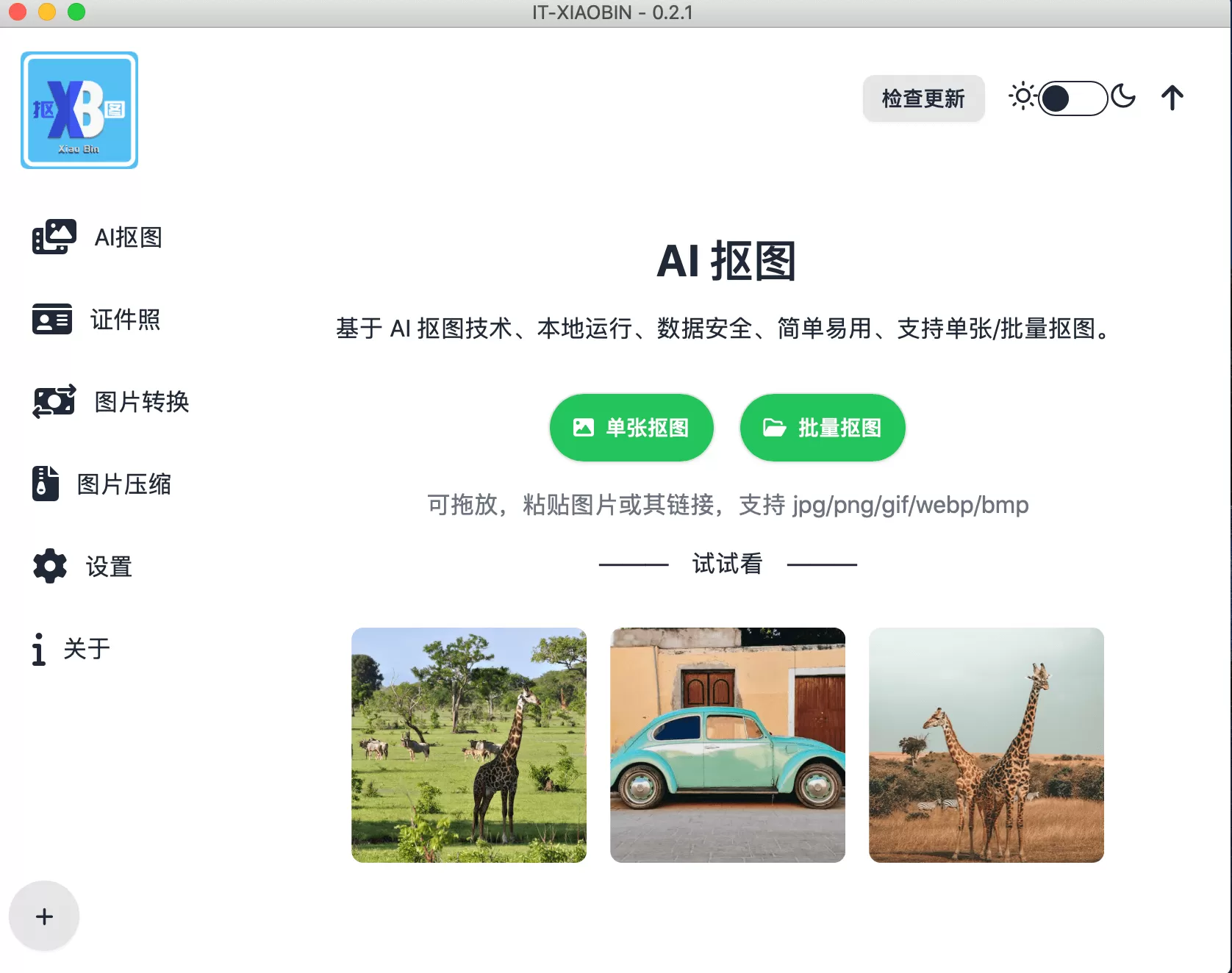Toggle the light/dark theme switch
The width and height of the screenshot is (1232, 973).
point(1072,98)
